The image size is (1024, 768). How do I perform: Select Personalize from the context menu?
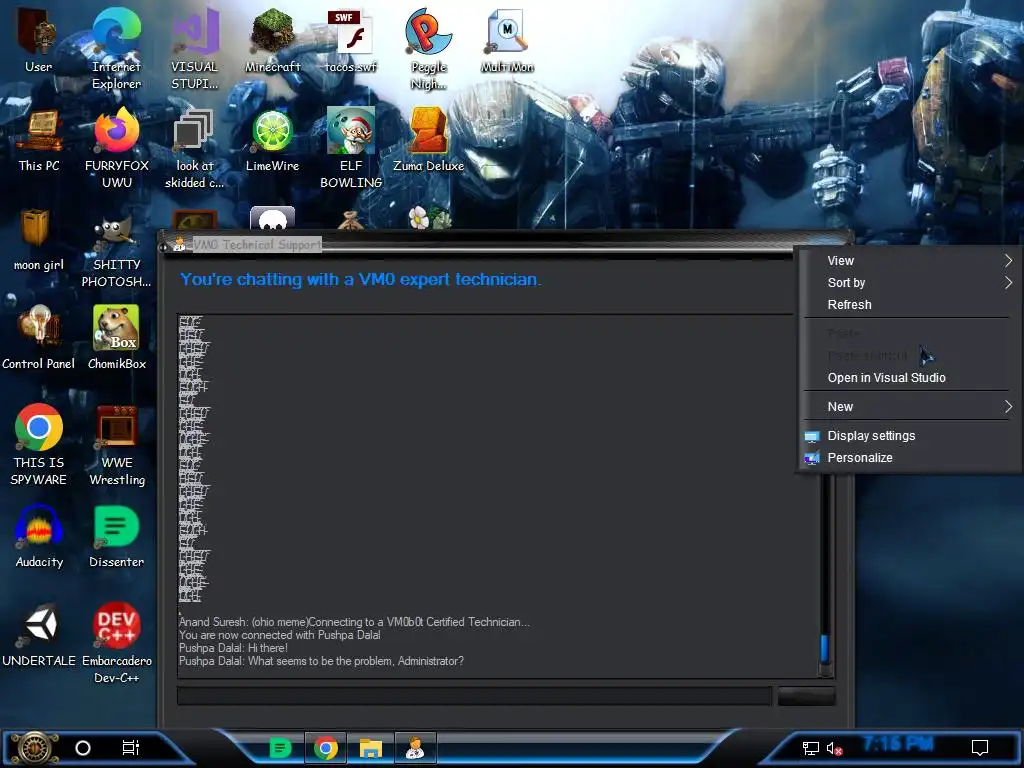tap(909, 458)
